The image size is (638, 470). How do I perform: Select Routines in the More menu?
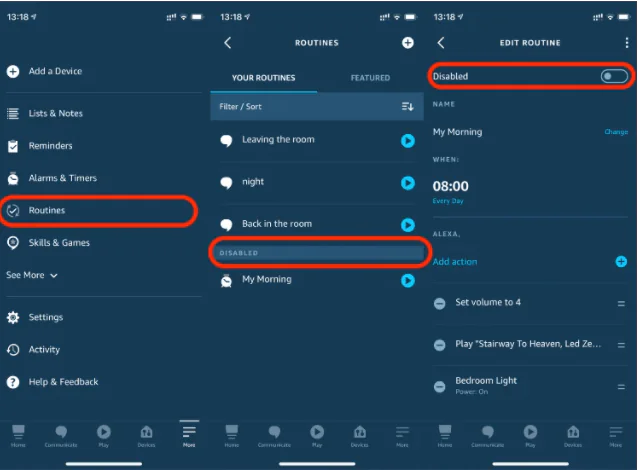[47, 210]
